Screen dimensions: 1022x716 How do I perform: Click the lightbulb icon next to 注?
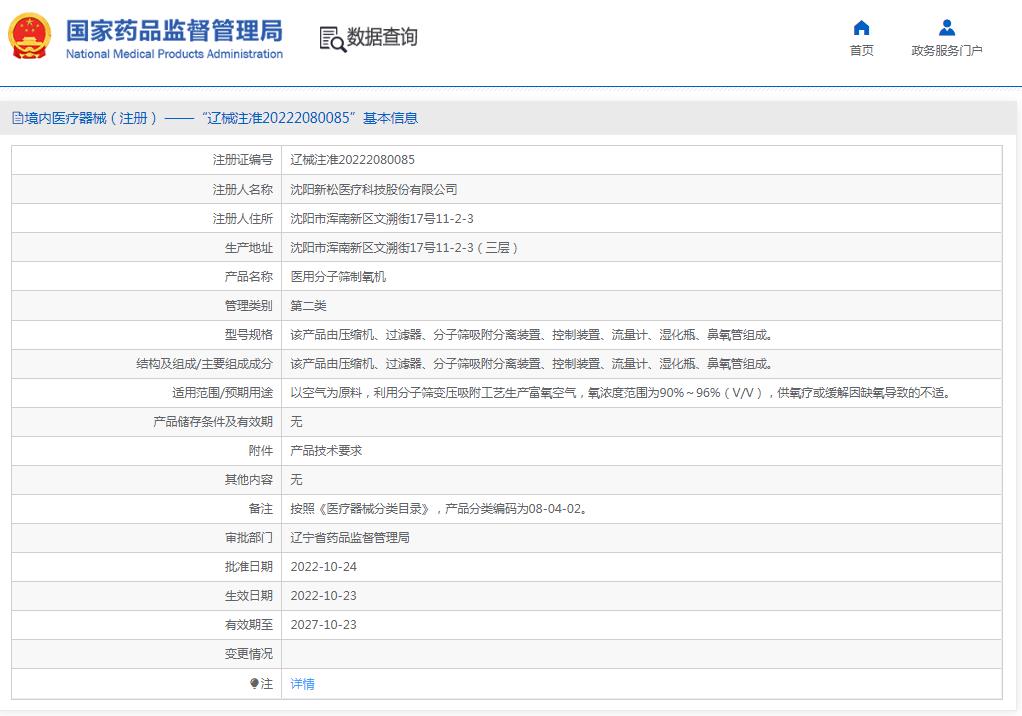pos(255,684)
